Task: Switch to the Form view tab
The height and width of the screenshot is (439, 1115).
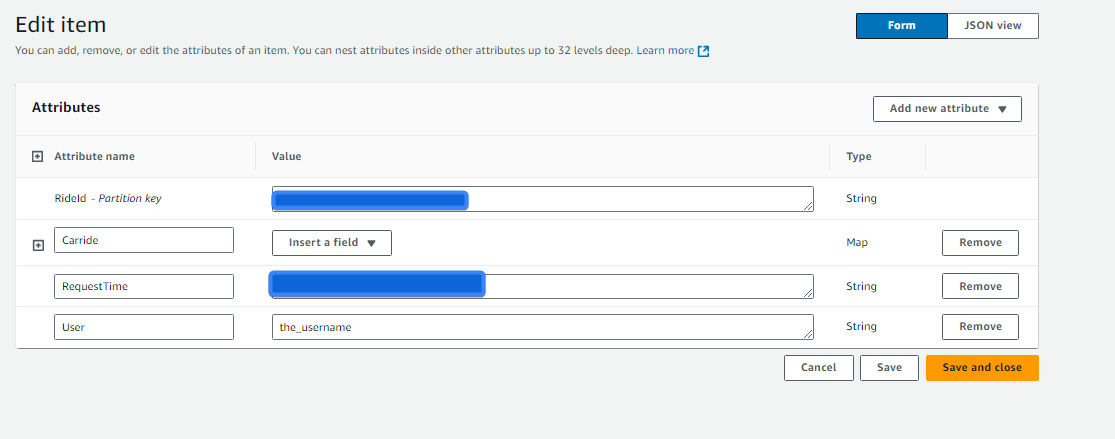Action: tap(902, 26)
